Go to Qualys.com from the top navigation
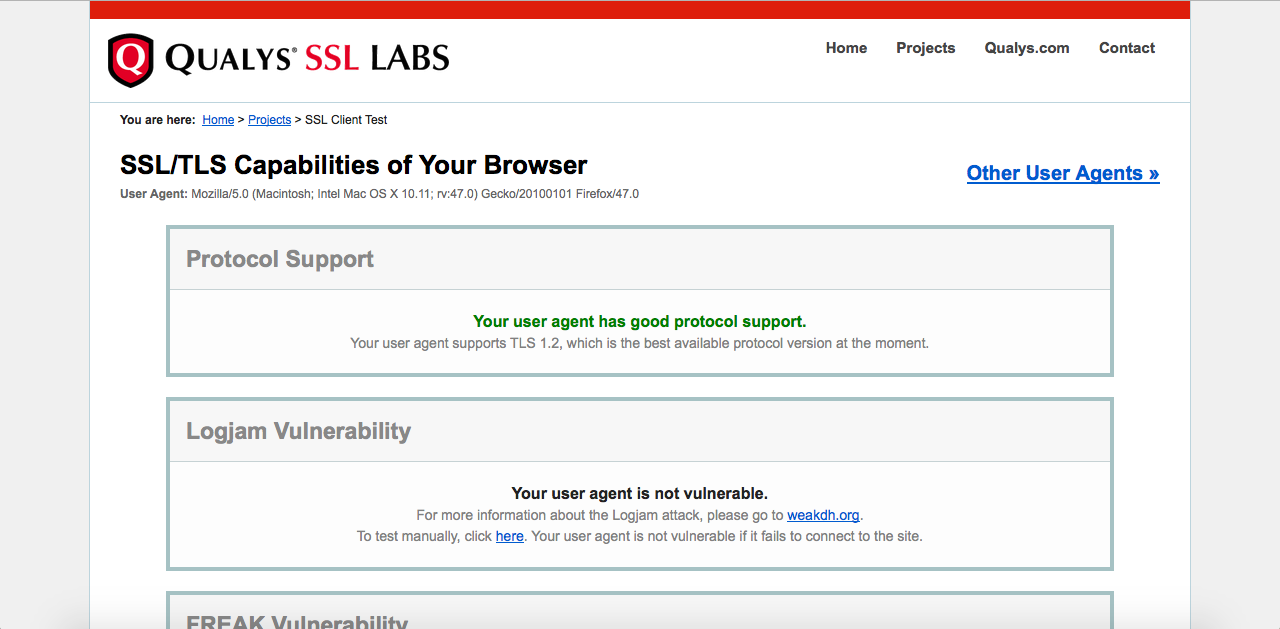Image resolution: width=1280 pixels, height=629 pixels. pyautogui.click(x=1026, y=48)
